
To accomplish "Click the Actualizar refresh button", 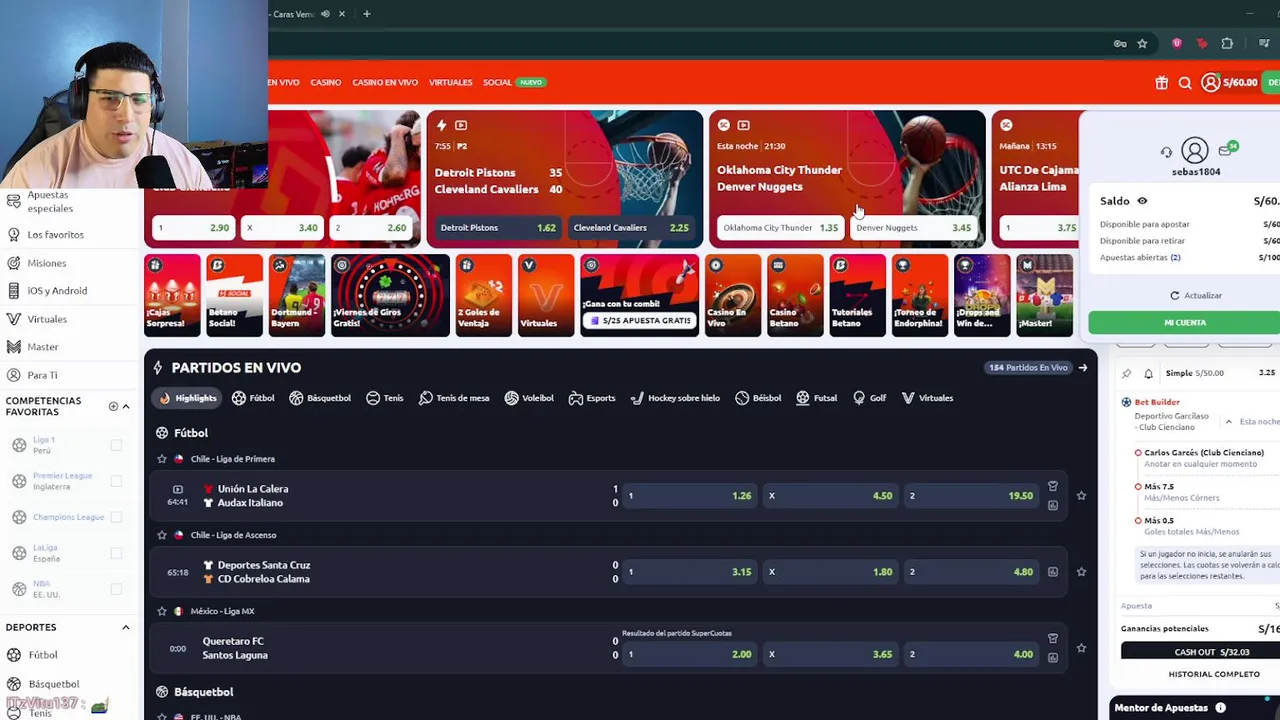I will (x=1196, y=296).
